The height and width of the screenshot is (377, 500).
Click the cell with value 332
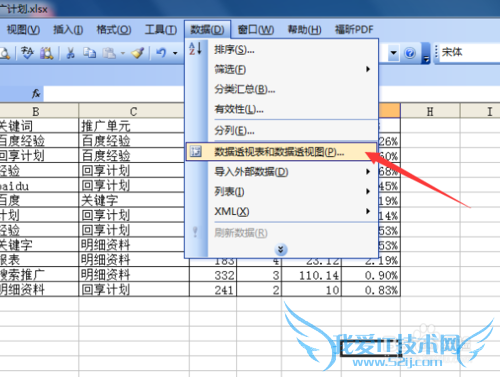[213, 275]
